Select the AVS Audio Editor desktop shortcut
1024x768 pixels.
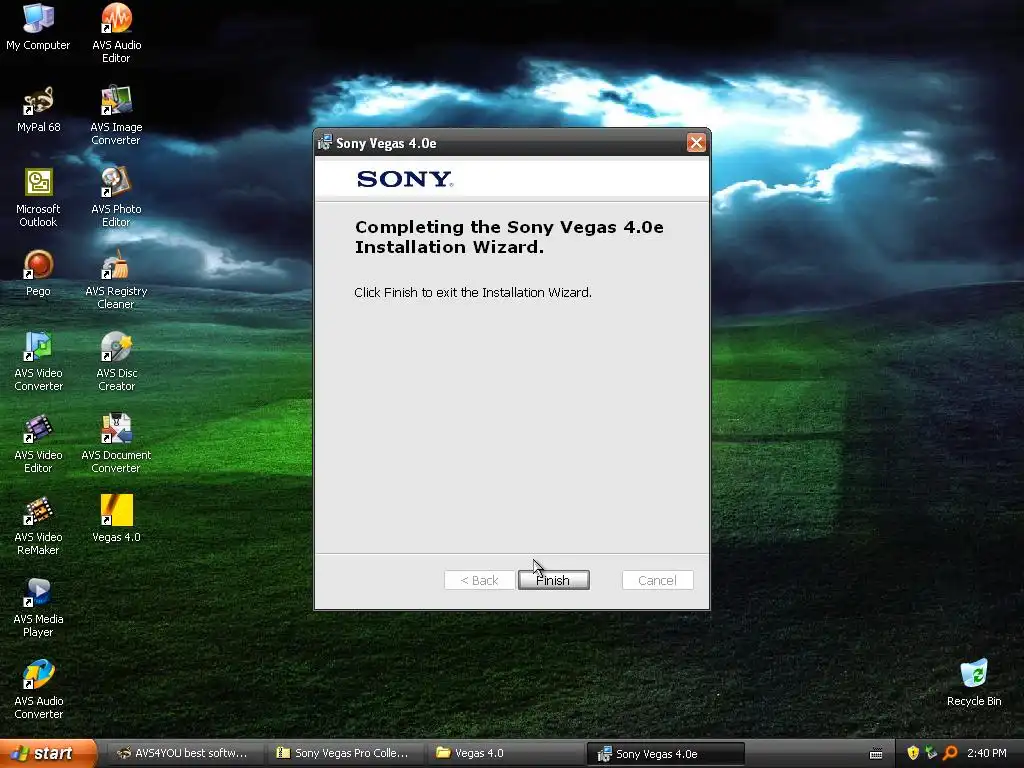coord(116,33)
